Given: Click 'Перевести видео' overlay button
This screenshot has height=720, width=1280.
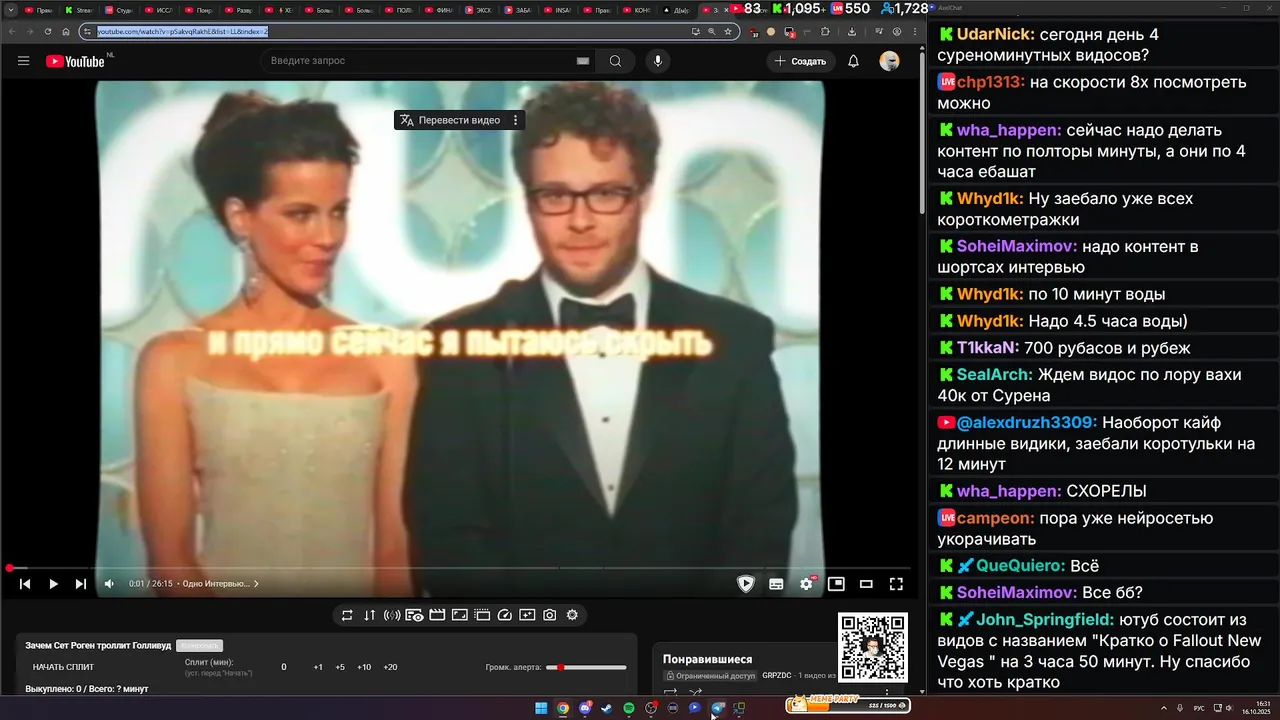Looking at the screenshot, I should coord(450,120).
